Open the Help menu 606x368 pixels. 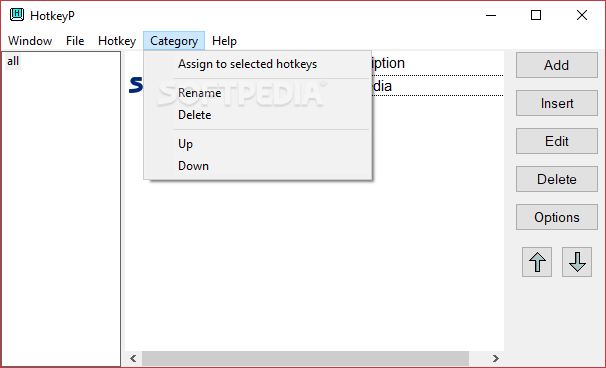pos(224,41)
